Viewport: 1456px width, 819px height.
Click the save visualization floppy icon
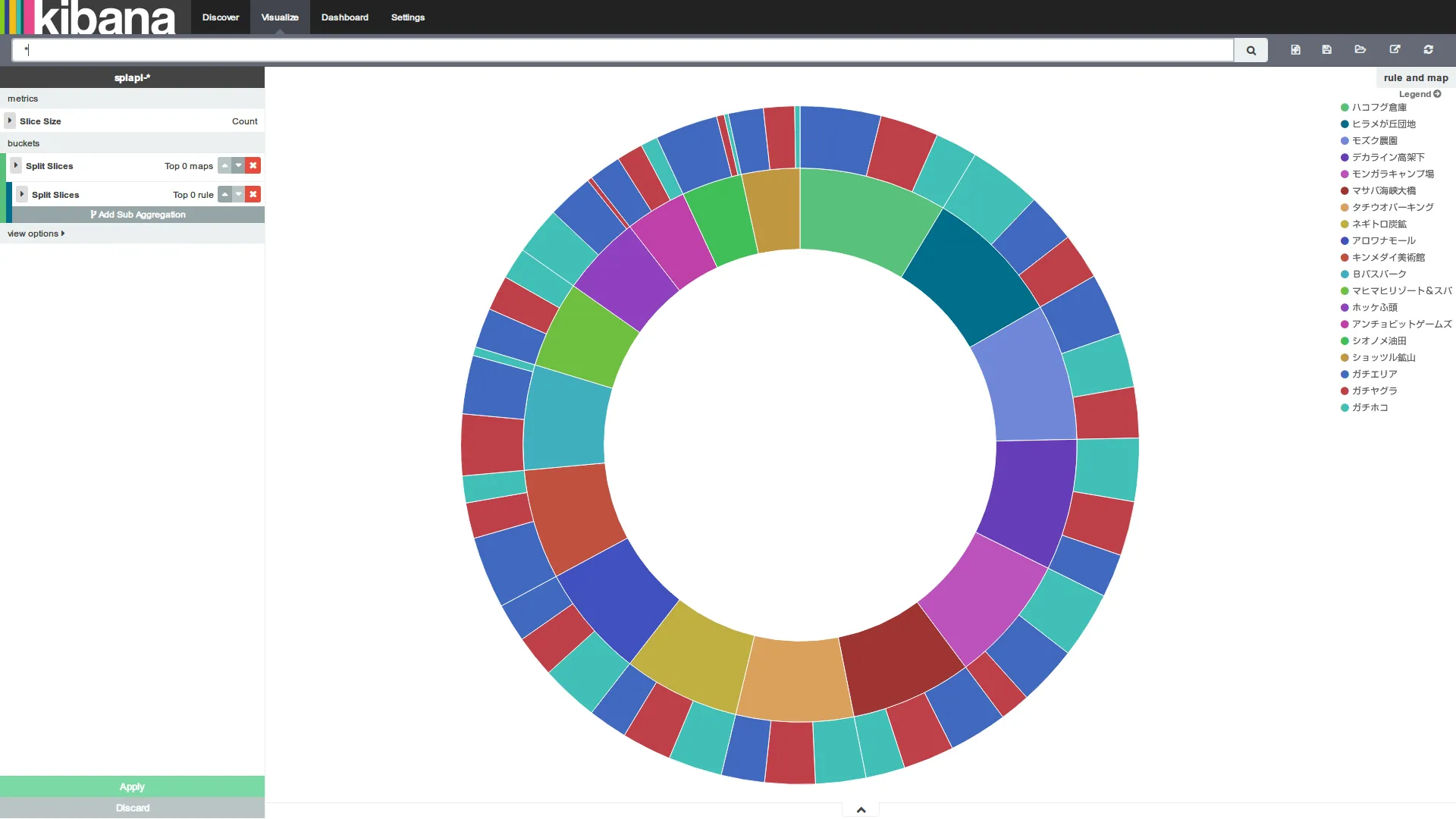(1326, 50)
